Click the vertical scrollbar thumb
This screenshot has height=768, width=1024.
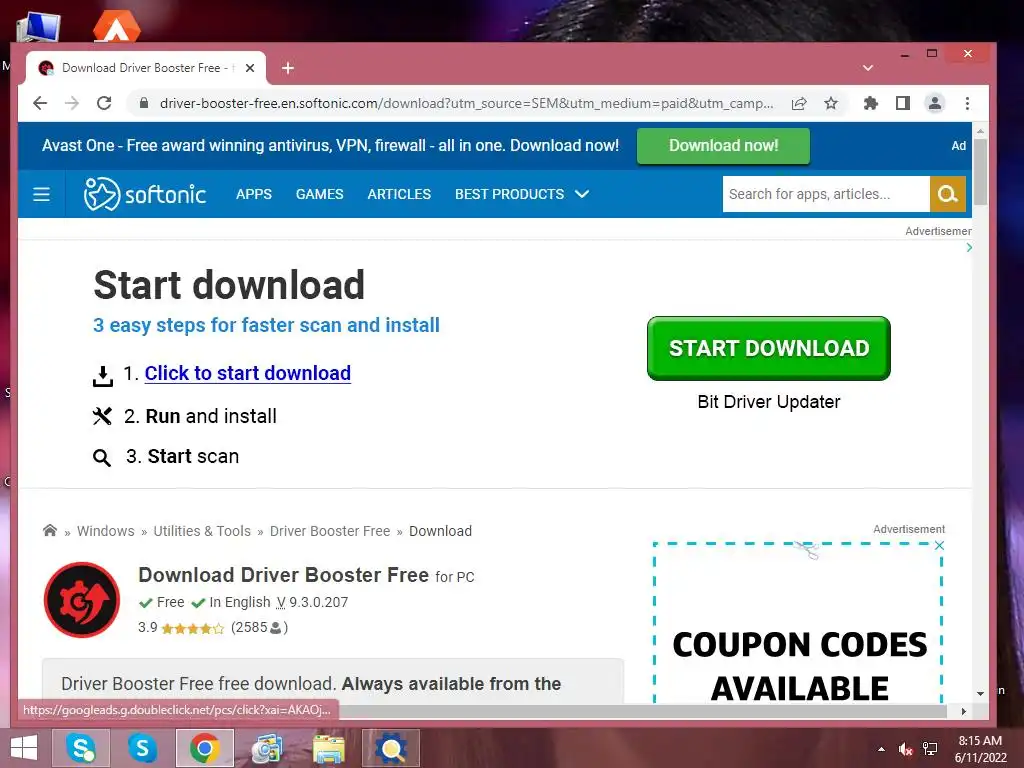(x=980, y=172)
